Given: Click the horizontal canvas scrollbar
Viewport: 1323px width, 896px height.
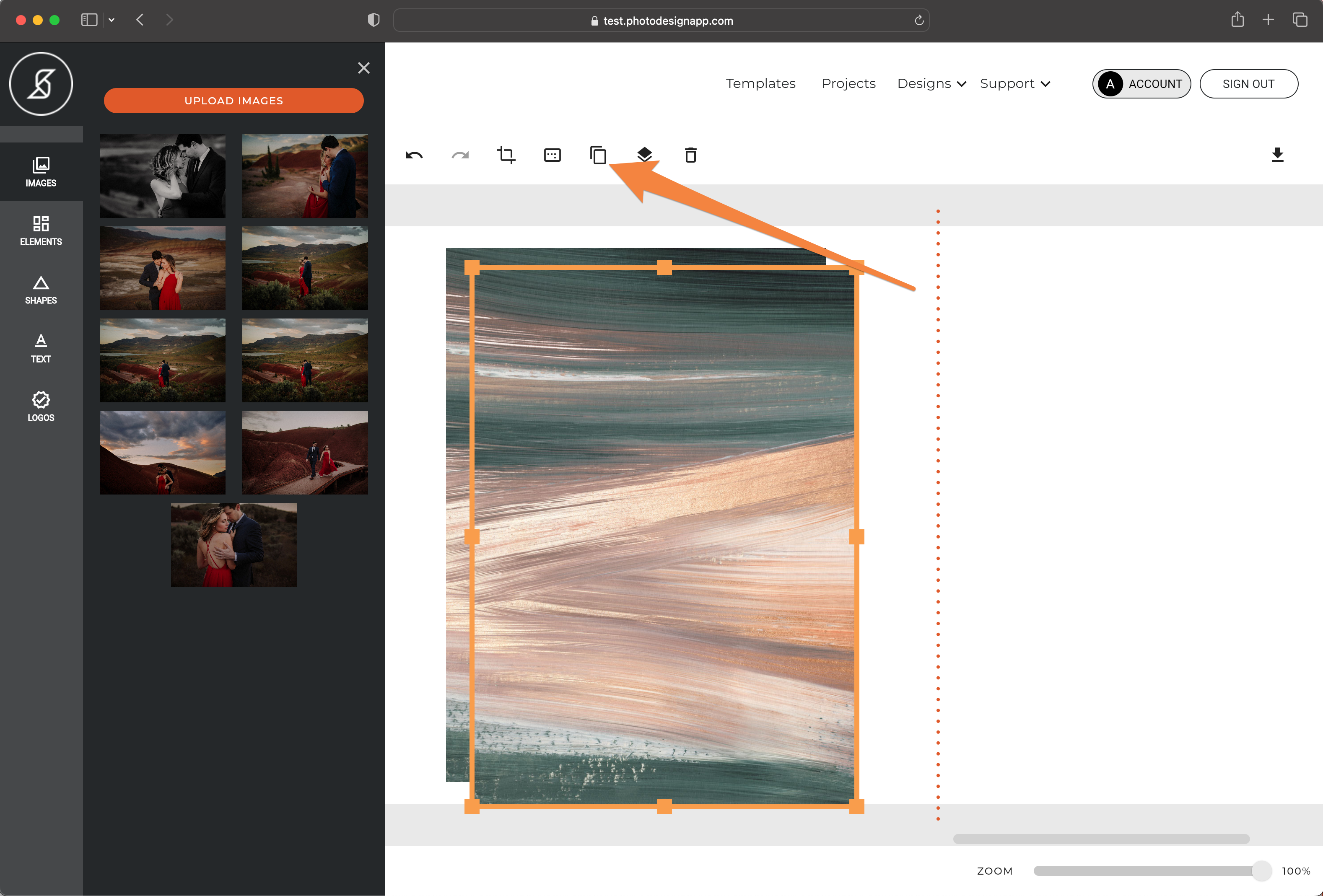Looking at the screenshot, I should coord(1101,839).
